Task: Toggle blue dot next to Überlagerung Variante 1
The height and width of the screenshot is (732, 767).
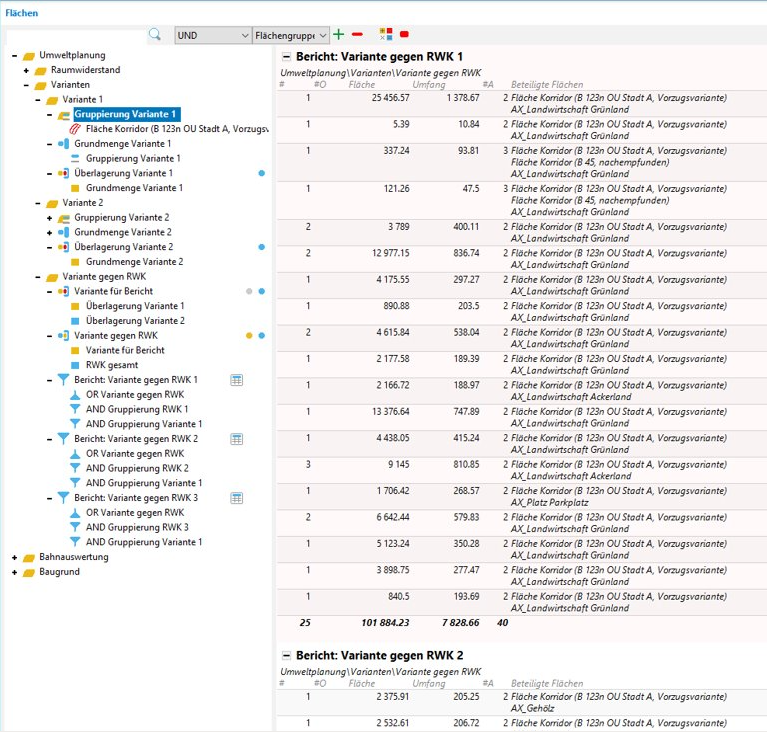Action: tap(261, 173)
